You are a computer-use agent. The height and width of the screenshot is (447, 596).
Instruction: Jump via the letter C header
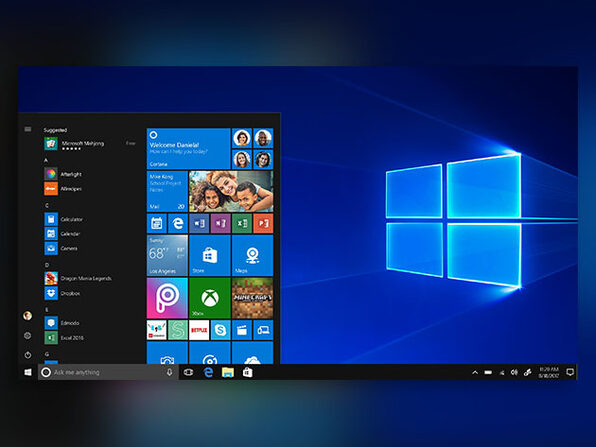46,205
